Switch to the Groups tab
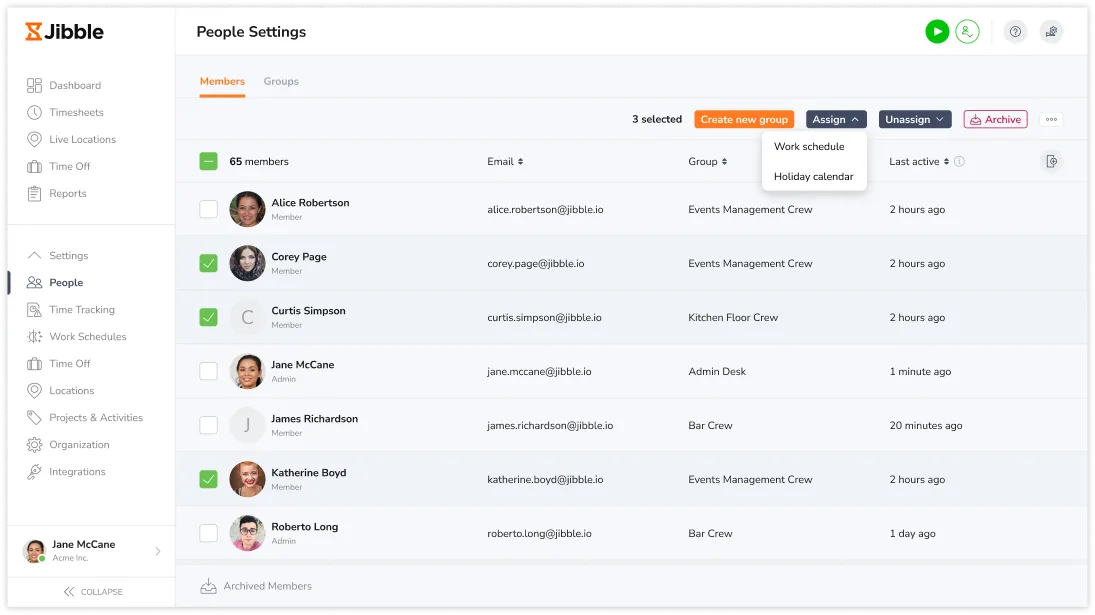The height and width of the screenshot is (615, 1095). point(281,82)
